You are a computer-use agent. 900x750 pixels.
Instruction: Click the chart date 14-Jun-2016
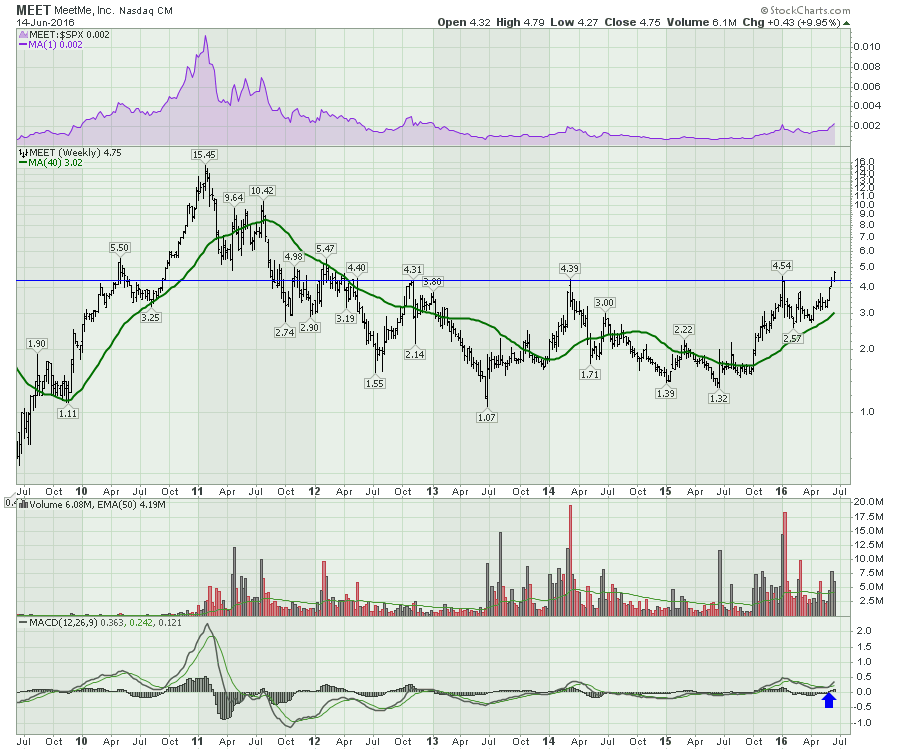45,22
